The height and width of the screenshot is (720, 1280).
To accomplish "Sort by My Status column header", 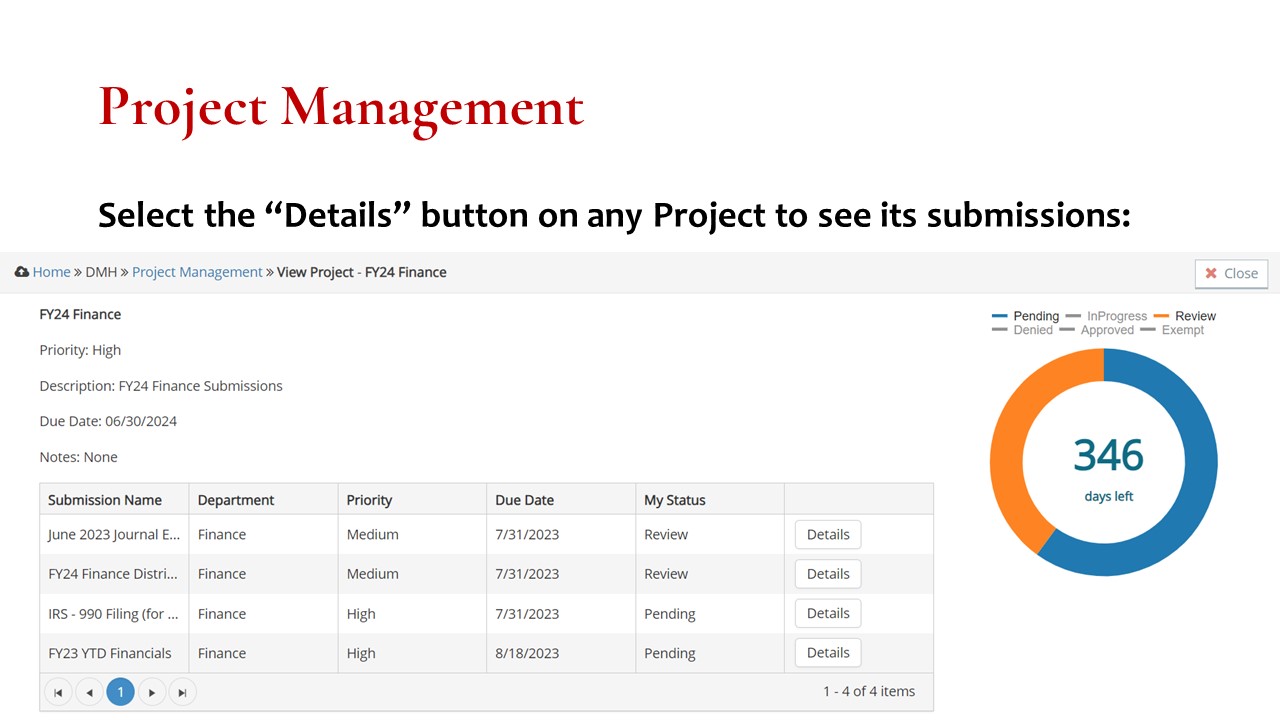I will [x=675, y=500].
